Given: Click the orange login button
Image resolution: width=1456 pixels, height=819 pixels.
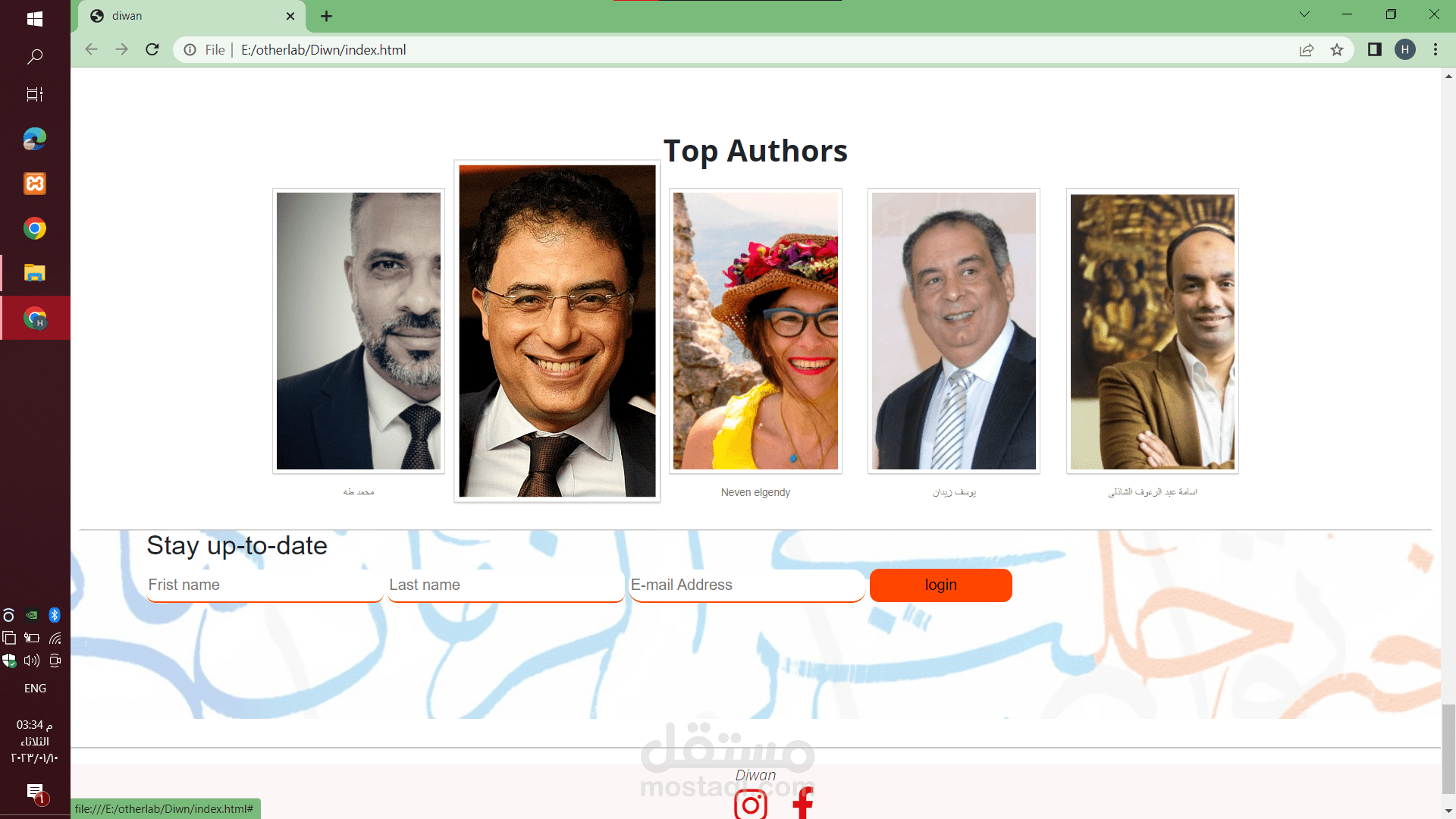Looking at the screenshot, I should pyautogui.click(x=941, y=585).
